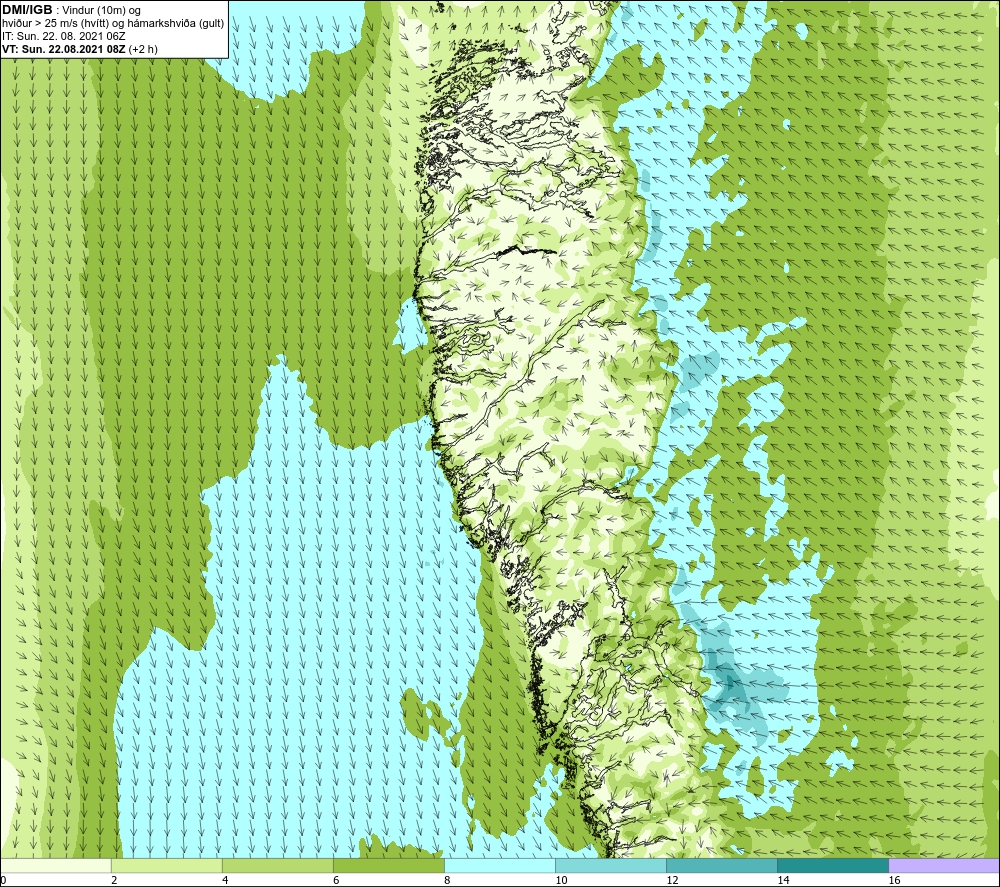Click the legend scale label '4'
1000x887 pixels.
[224, 881]
